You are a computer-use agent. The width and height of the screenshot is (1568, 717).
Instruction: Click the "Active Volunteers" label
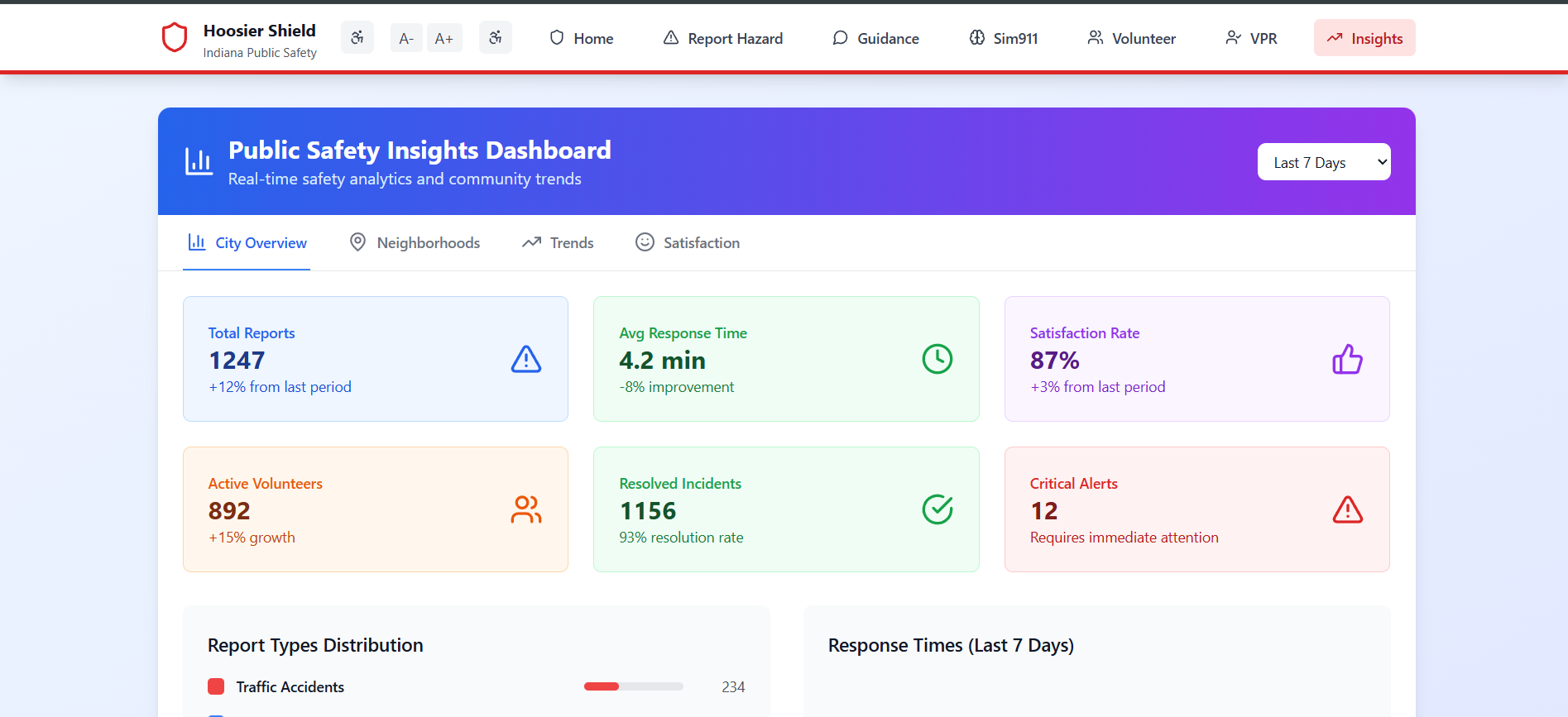(266, 484)
